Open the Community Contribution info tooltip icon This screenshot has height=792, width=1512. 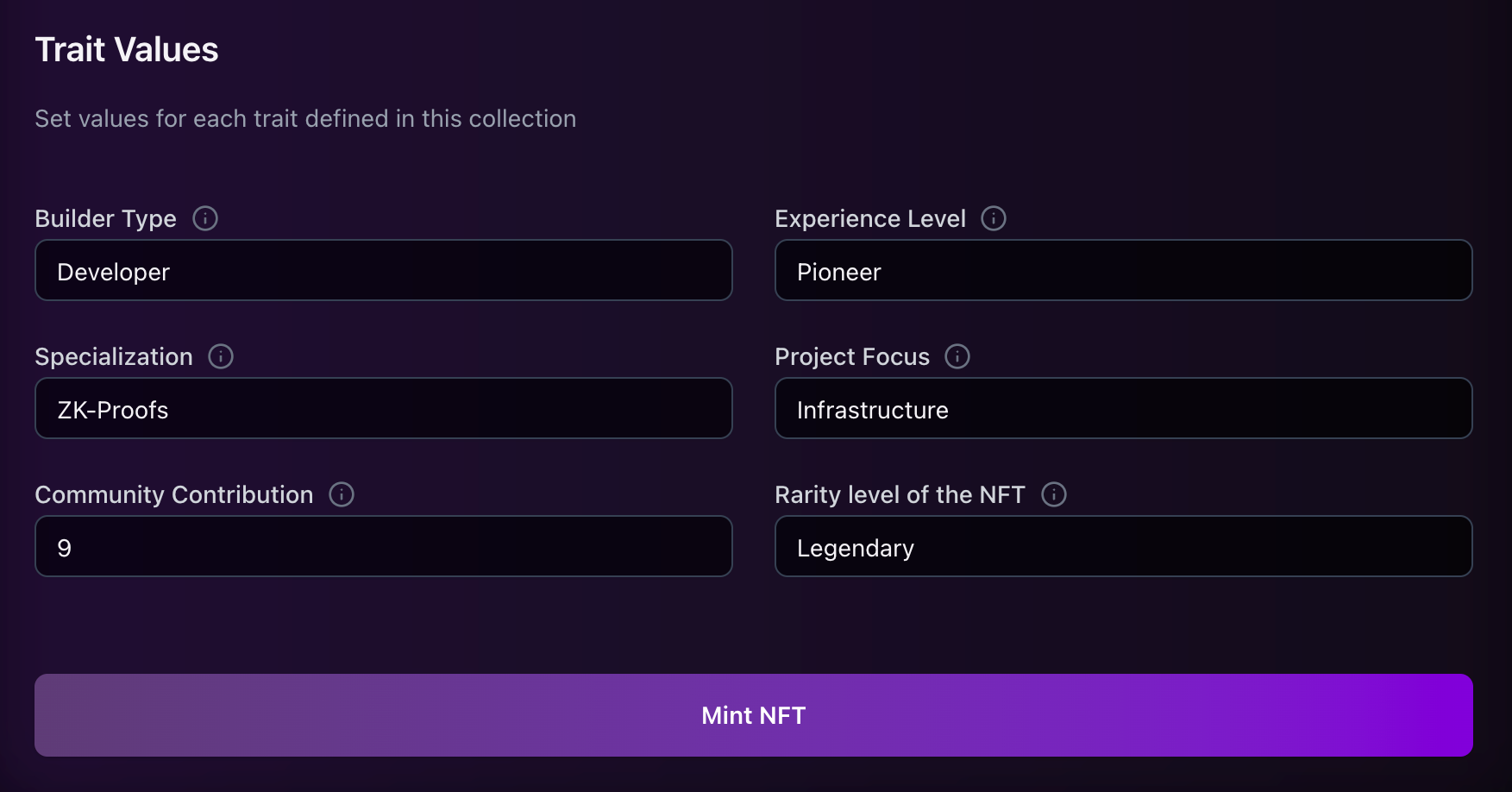[342, 494]
